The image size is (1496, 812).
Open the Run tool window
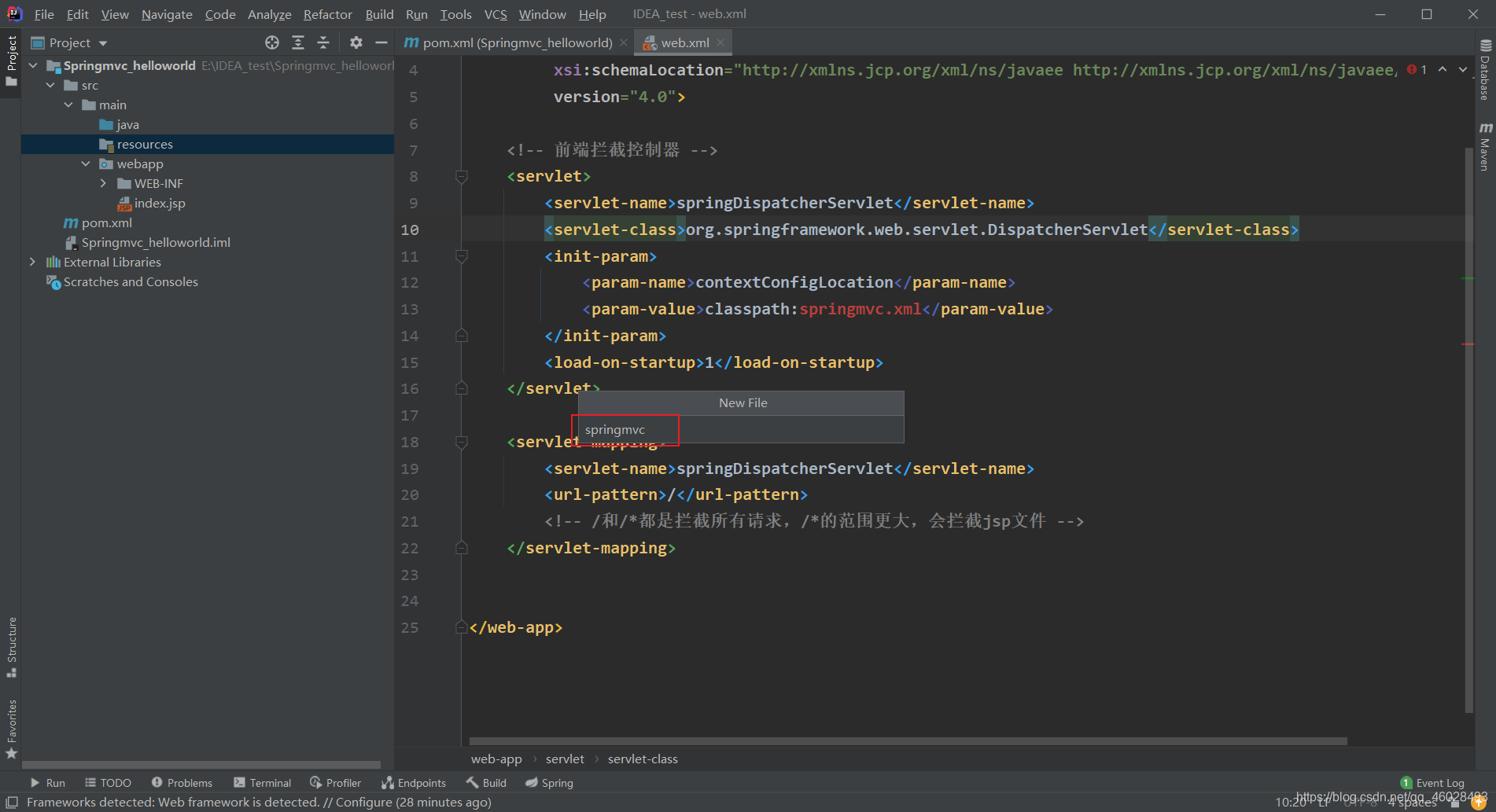point(47,783)
